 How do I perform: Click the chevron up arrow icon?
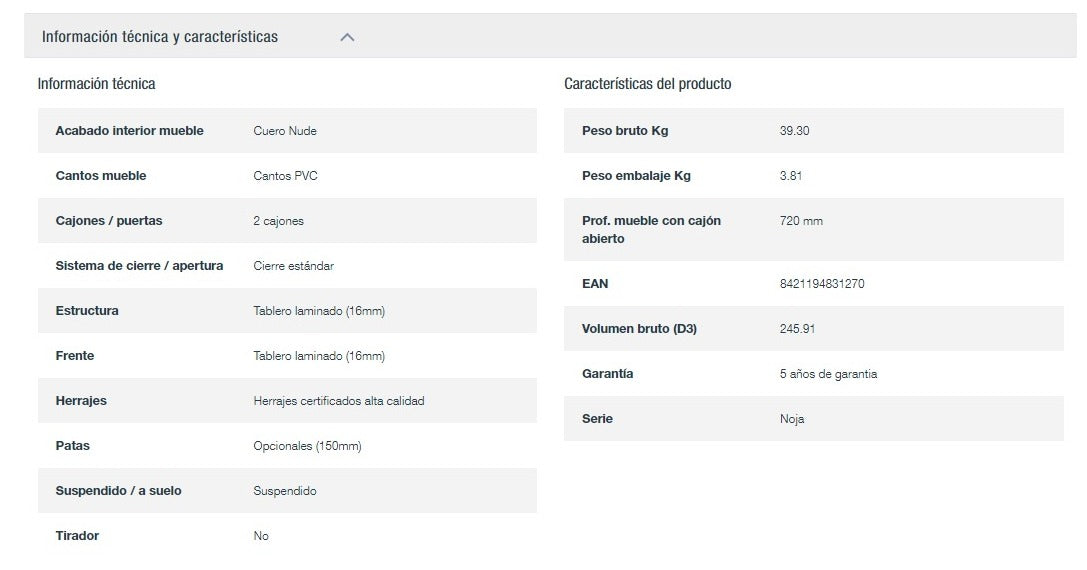click(x=347, y=37)
